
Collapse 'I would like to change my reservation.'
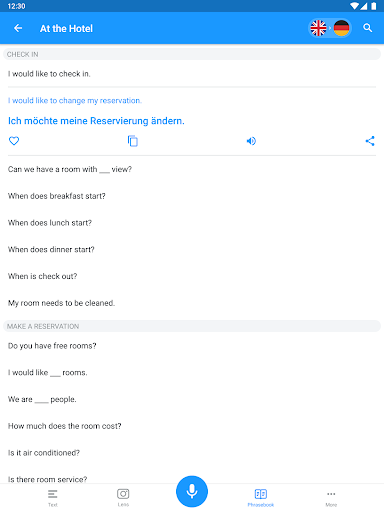(x=75, y=101)
